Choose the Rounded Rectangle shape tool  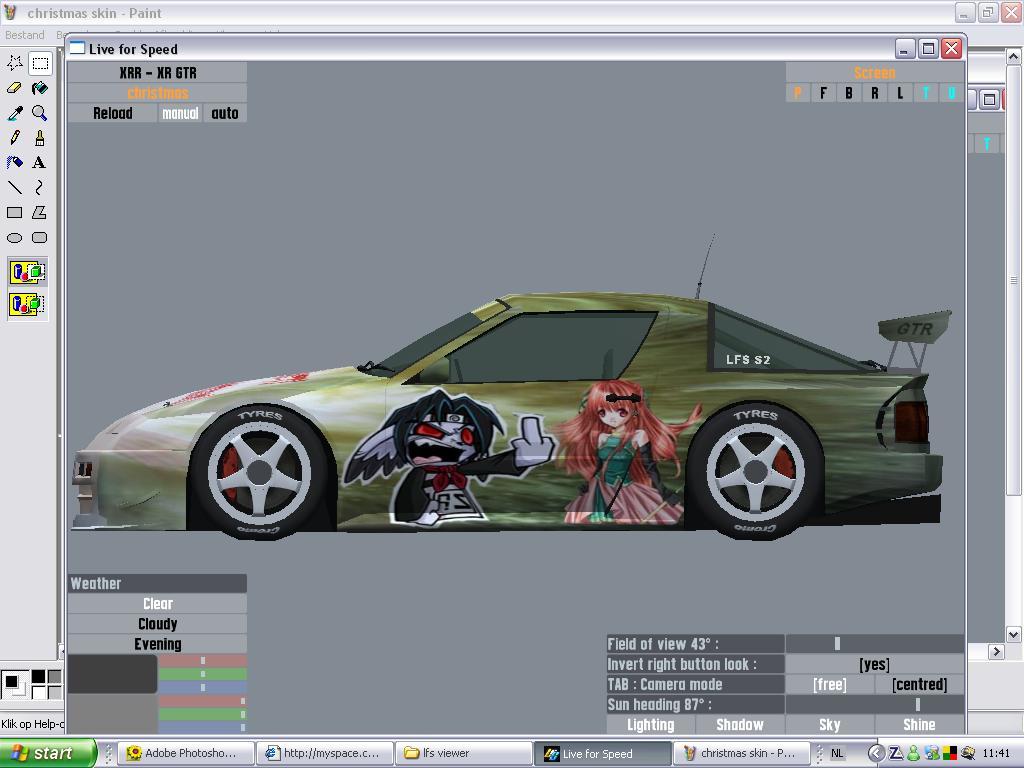tap(40, 238)
